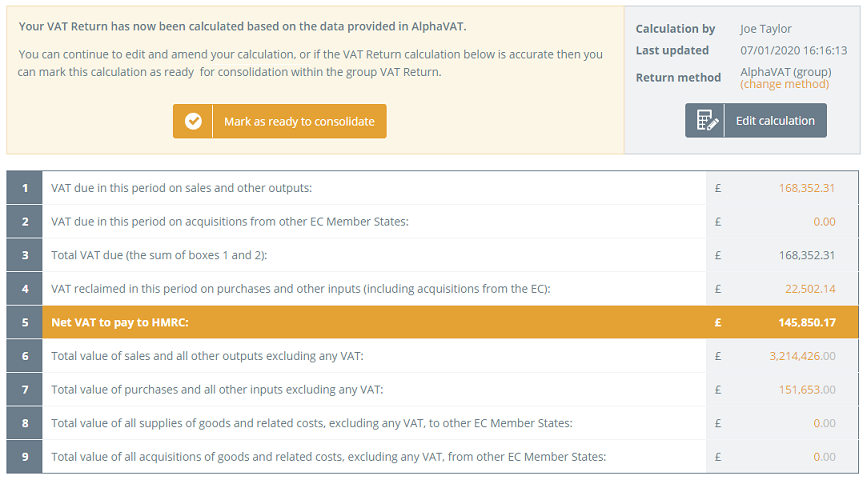867x480 pixels.
Task: Click the AlphaVAT (group) return method text
Action: coord(786,72)
